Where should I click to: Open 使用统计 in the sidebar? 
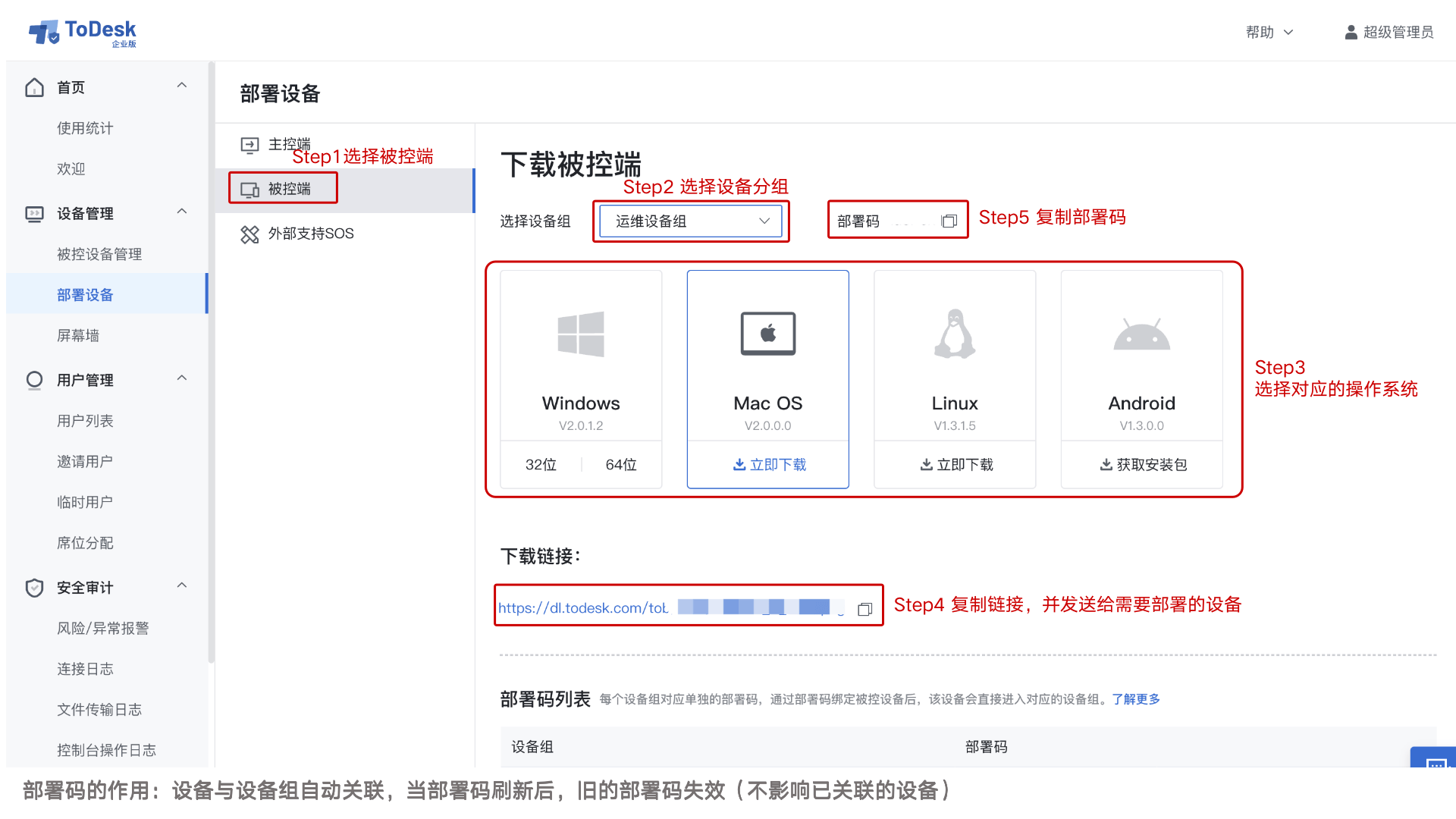pyautogui.click(x=85, y=128)
